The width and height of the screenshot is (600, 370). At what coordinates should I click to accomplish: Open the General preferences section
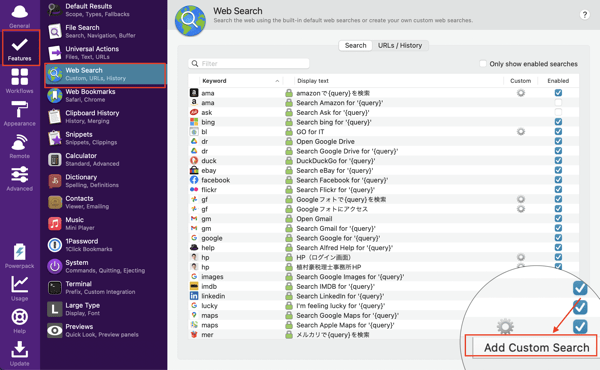pos(20,15)
